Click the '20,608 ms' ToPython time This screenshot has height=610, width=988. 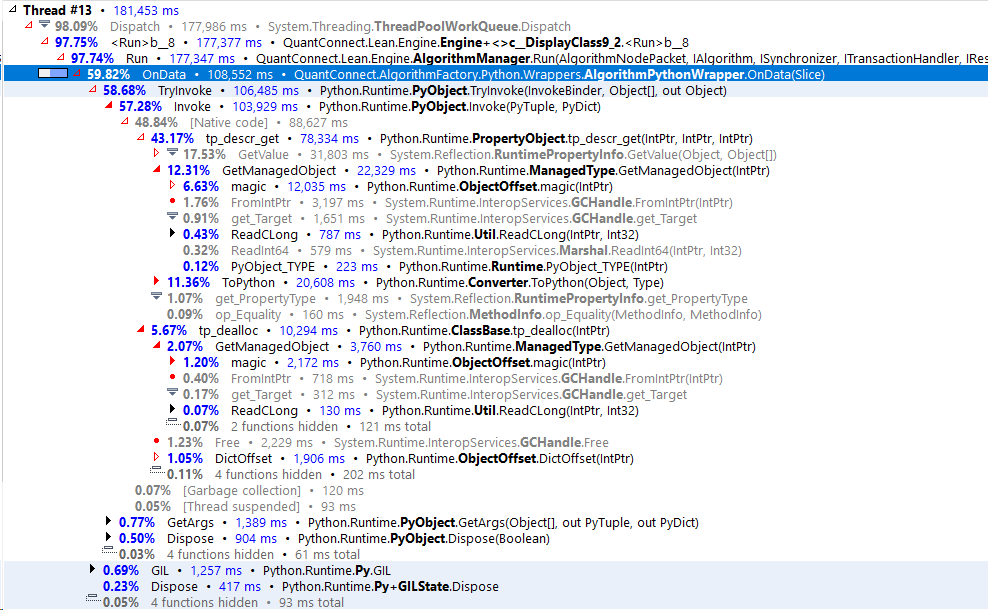point(326,283)
